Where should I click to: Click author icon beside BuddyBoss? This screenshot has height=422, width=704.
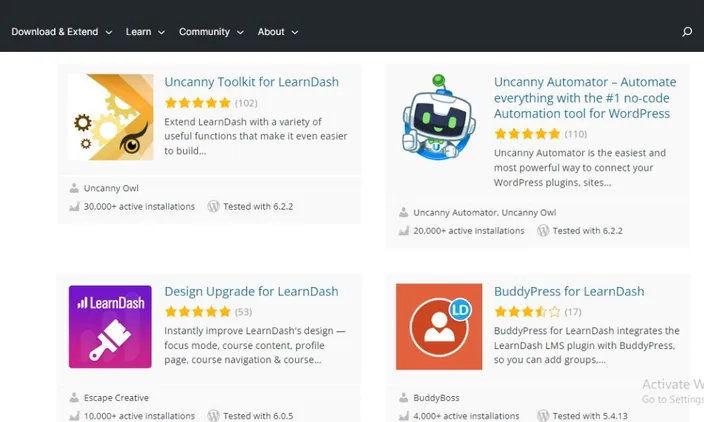404,398
